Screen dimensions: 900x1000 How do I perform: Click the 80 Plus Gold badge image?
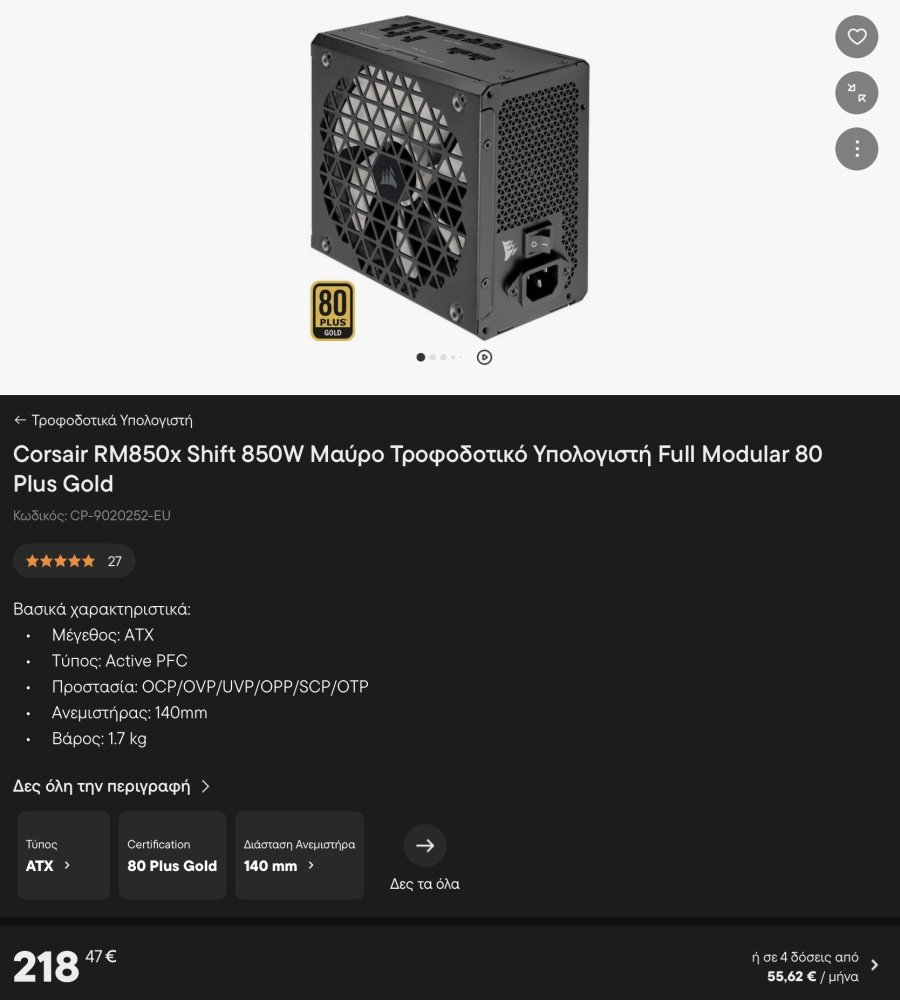click(x=332, y=311)
